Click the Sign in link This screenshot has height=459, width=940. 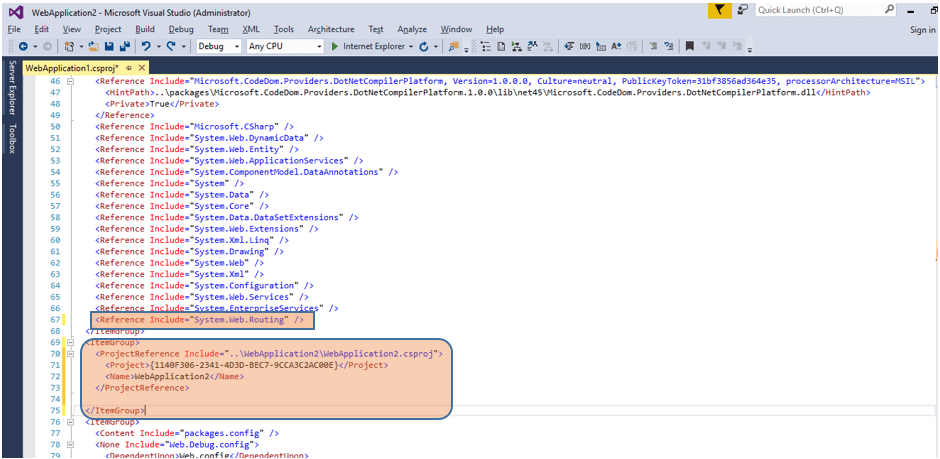click(x=922, y=30)
